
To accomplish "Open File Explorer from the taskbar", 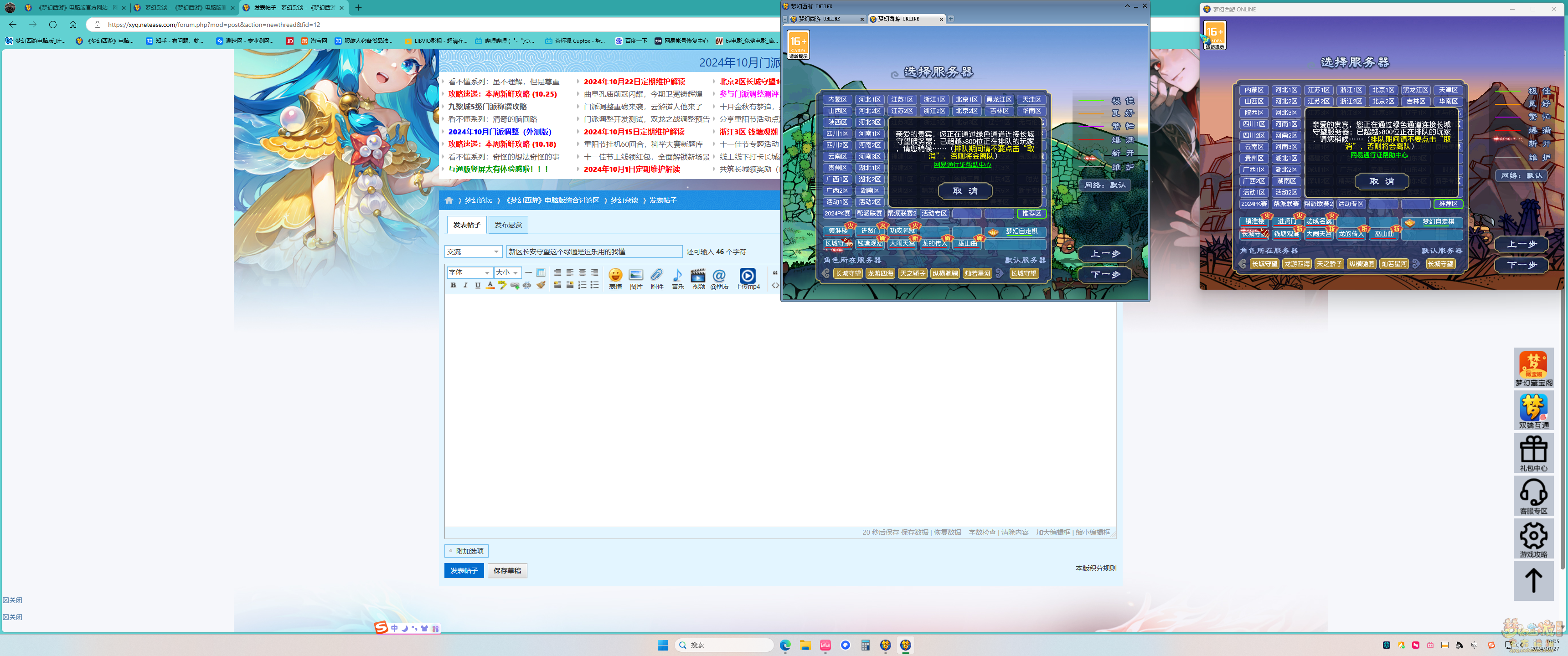I will [805, 645].
